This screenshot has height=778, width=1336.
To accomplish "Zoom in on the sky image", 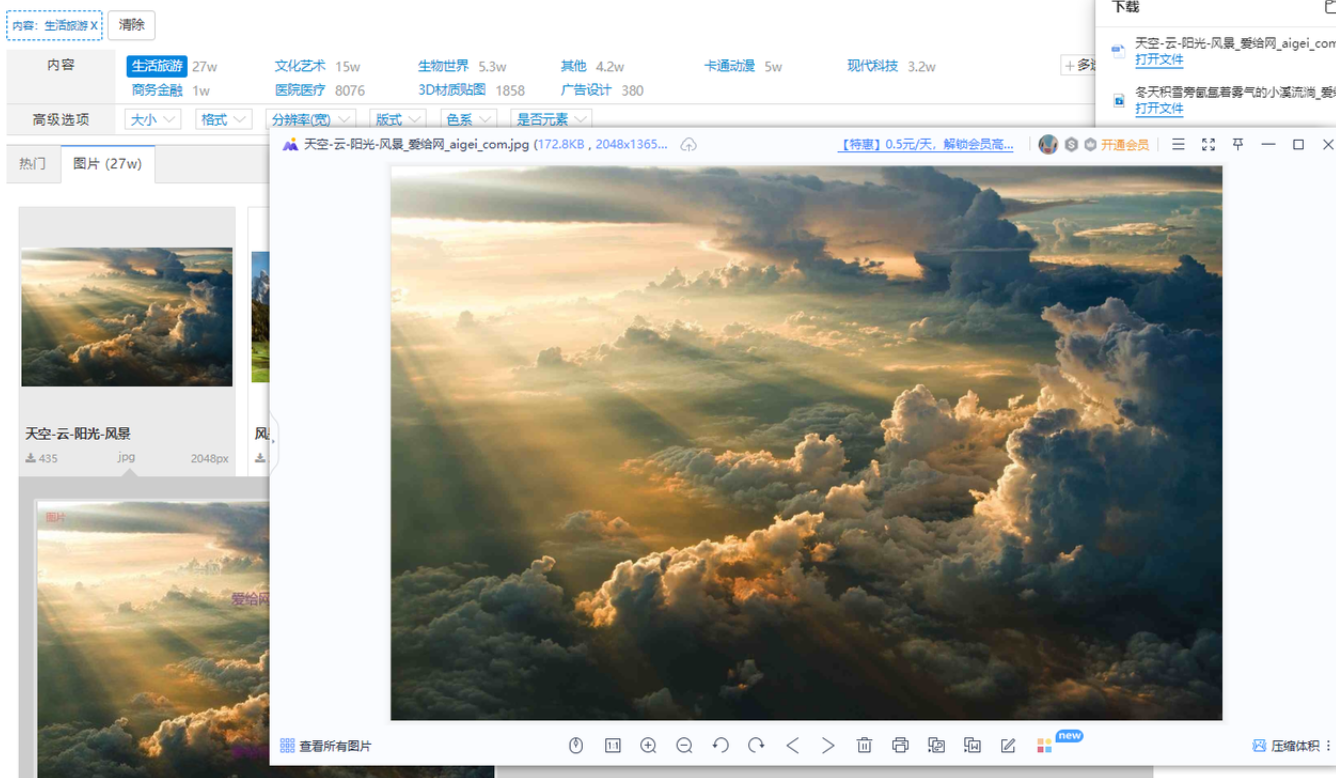I will [648, 746].
